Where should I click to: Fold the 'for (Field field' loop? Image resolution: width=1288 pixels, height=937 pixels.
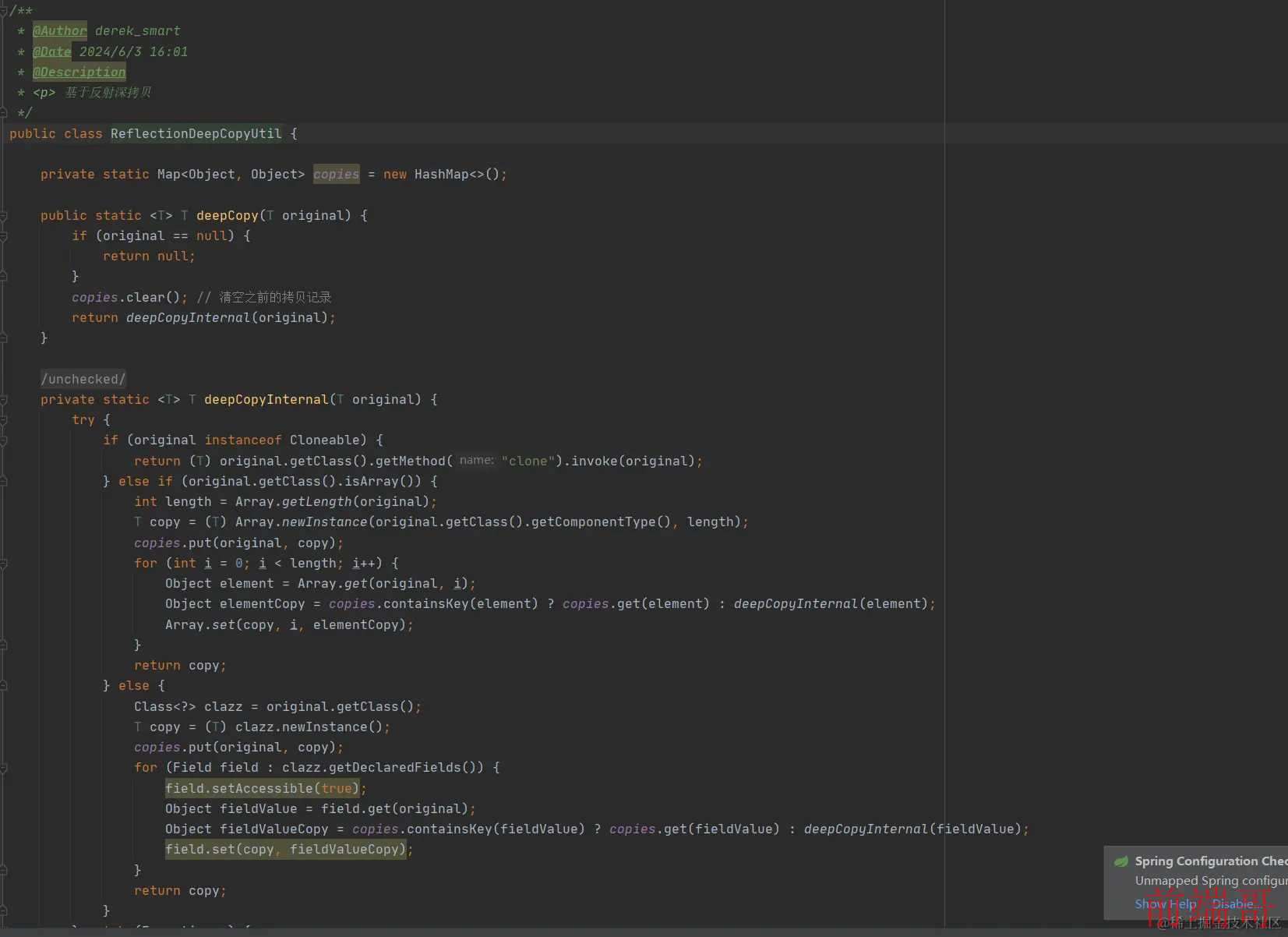tap(4, 768)
